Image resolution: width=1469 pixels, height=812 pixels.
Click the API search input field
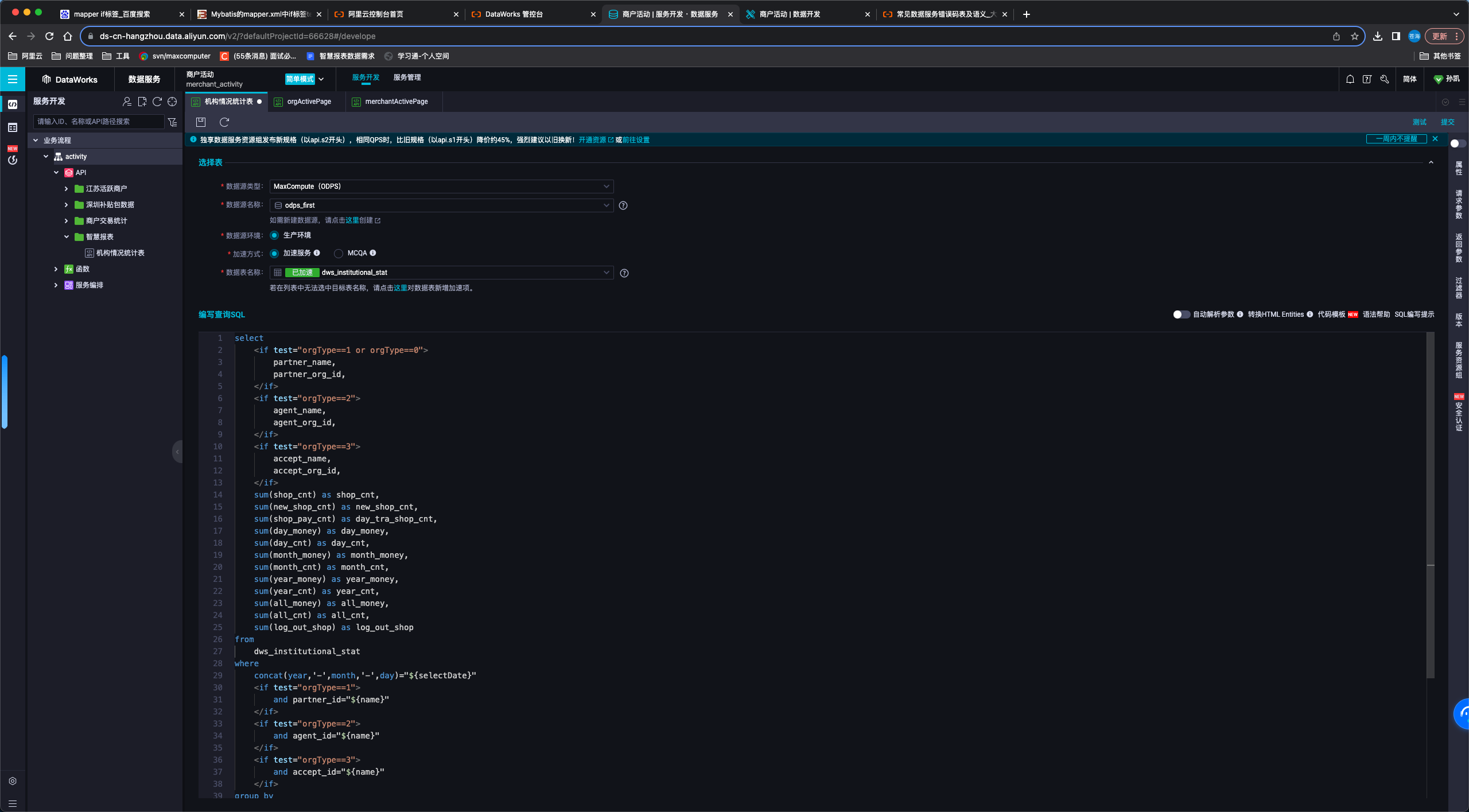tap(99, 122)
